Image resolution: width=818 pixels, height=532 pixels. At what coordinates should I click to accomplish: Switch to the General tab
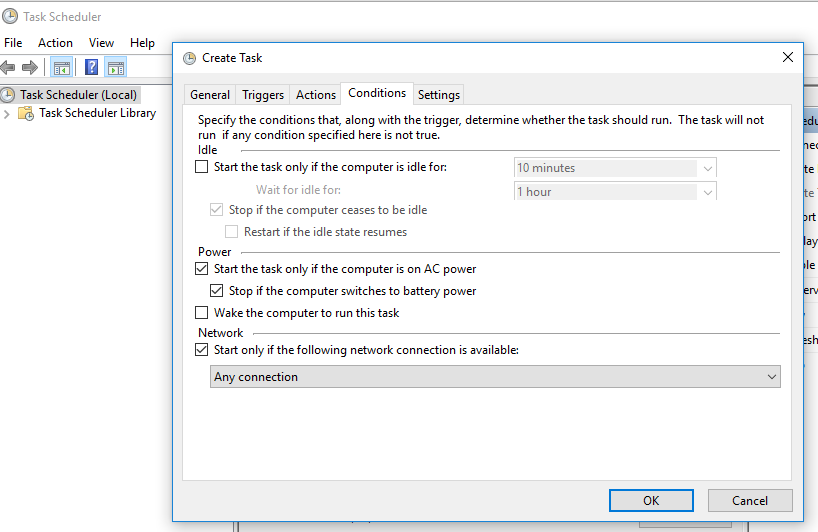pos(210,94)
